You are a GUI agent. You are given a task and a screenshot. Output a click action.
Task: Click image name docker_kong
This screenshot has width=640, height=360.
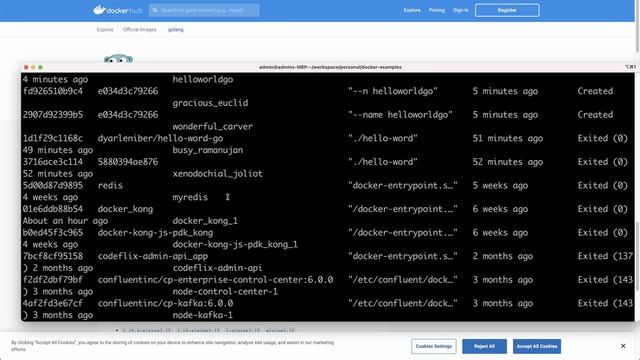[x=125, y=209]
